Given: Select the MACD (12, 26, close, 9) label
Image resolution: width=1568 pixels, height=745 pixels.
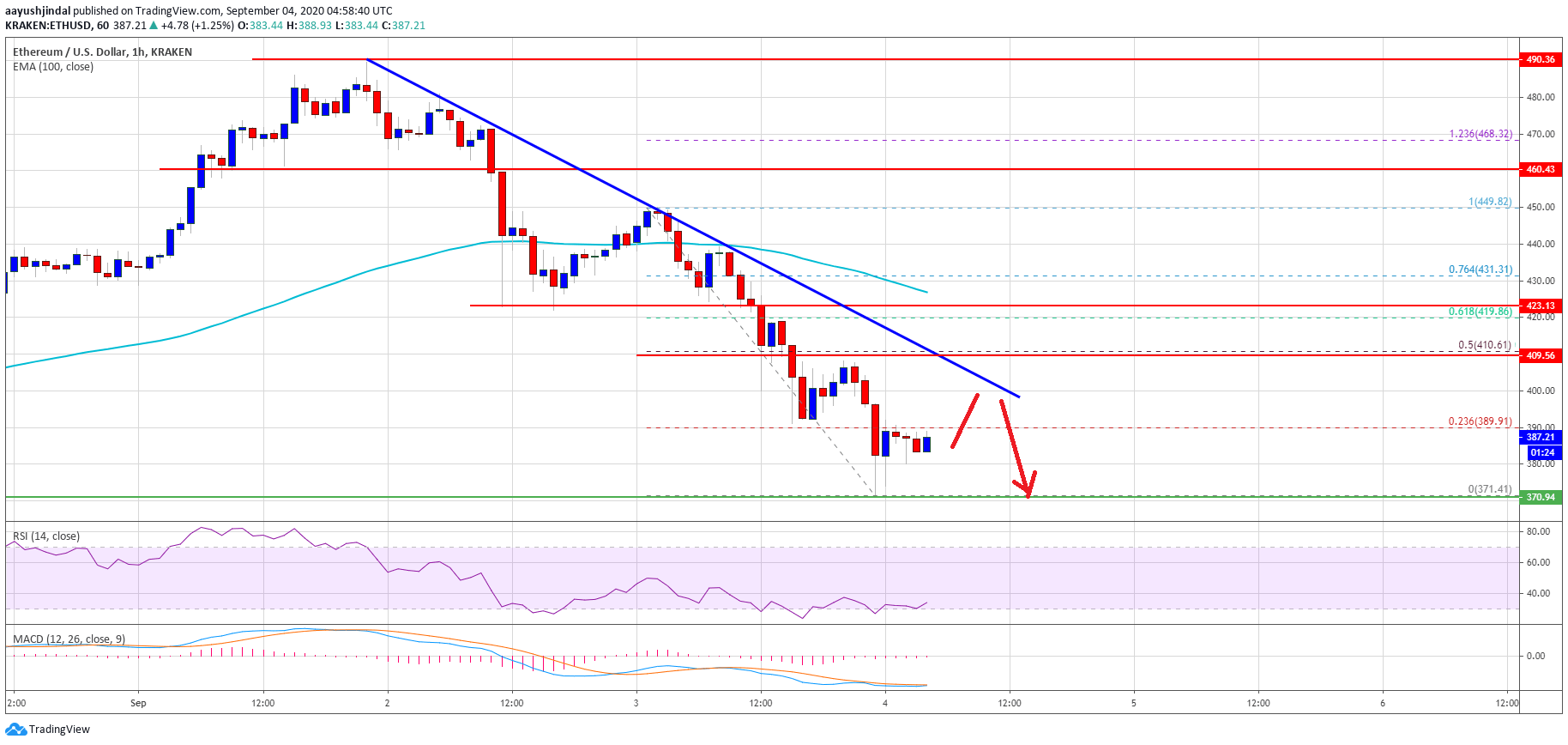Looking at the screenshot, I should click(69, 639).
